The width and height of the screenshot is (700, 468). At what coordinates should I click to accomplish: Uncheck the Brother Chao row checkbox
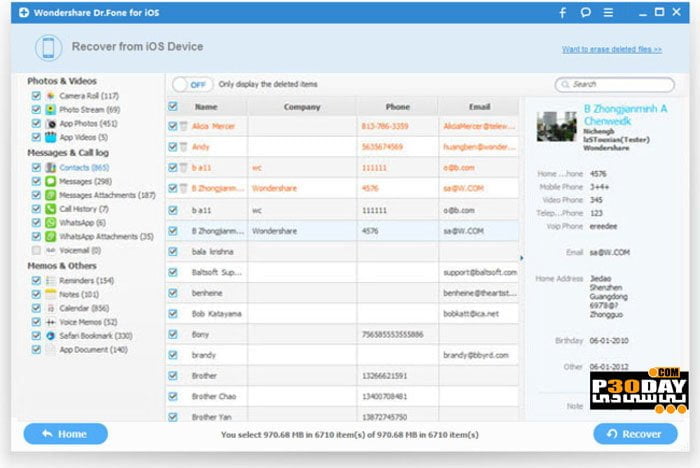point(173,396)
